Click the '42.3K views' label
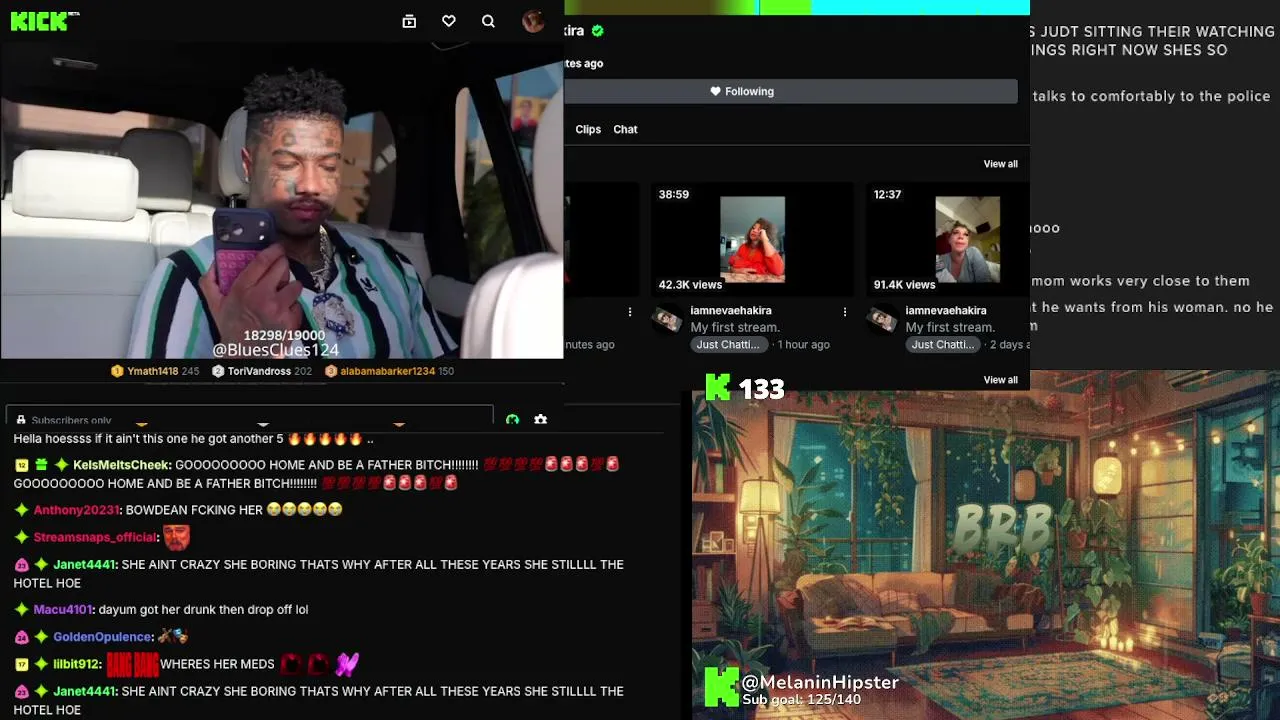 click(x=690, y=285)
